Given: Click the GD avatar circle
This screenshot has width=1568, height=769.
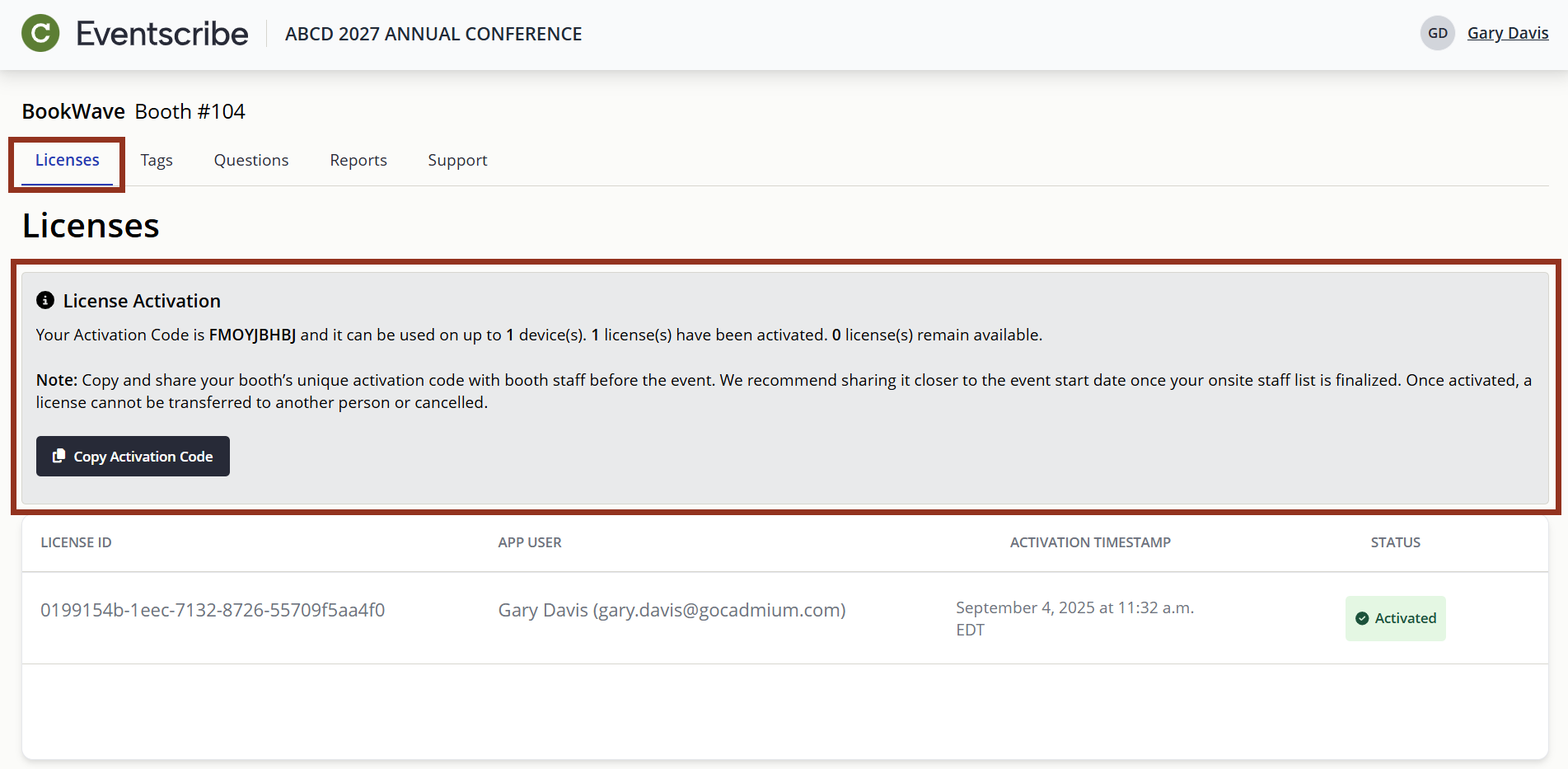Looking at the screenshot, I should [1437, 33].
